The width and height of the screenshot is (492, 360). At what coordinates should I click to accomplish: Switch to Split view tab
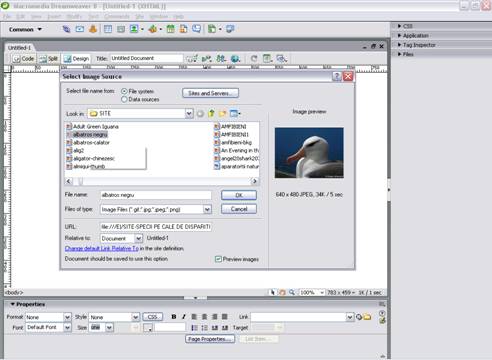point(49,59)
